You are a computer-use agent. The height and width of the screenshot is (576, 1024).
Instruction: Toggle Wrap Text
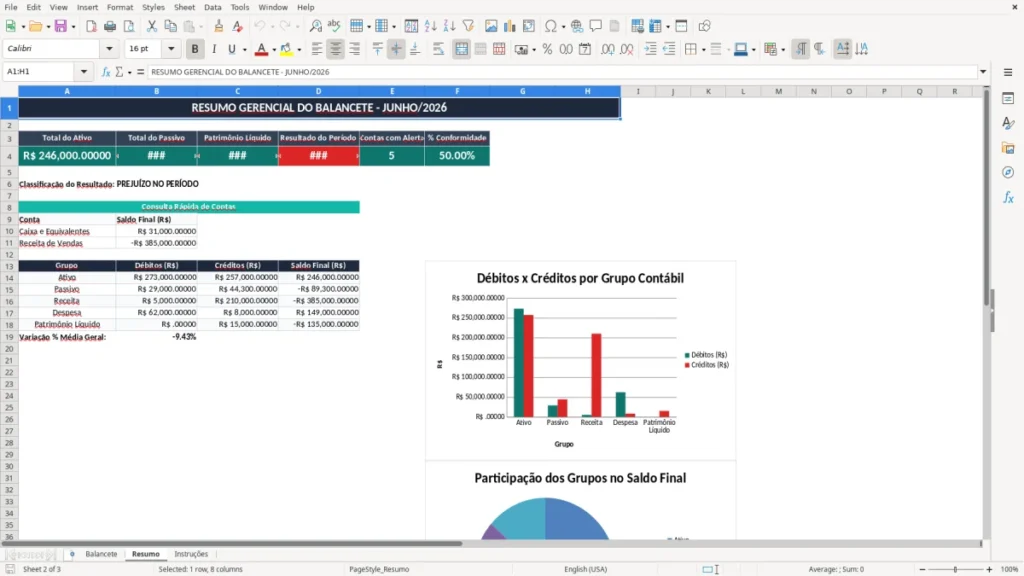(438, 49)
